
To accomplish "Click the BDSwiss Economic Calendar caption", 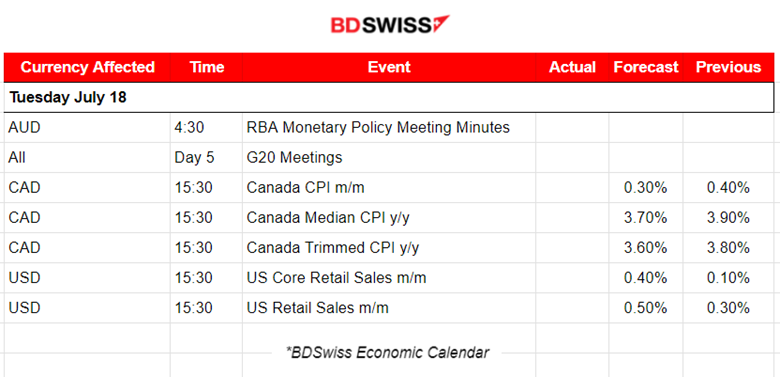I will click(x=388, y=353).
